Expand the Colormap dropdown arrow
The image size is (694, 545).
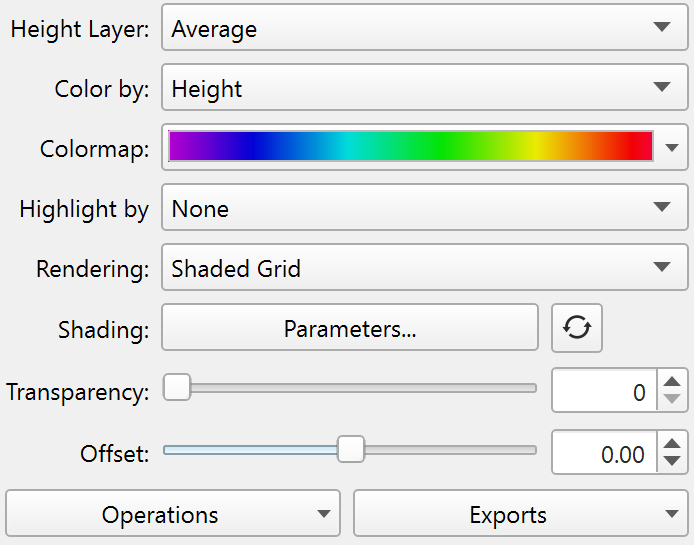[672, 149]
